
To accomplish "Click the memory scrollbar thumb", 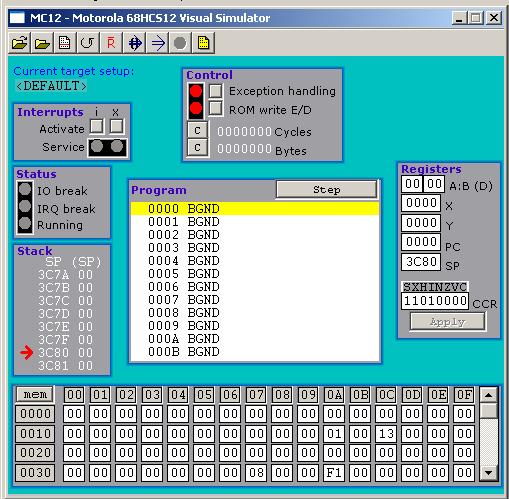I will pyautogui.click(x=489, y=410).
